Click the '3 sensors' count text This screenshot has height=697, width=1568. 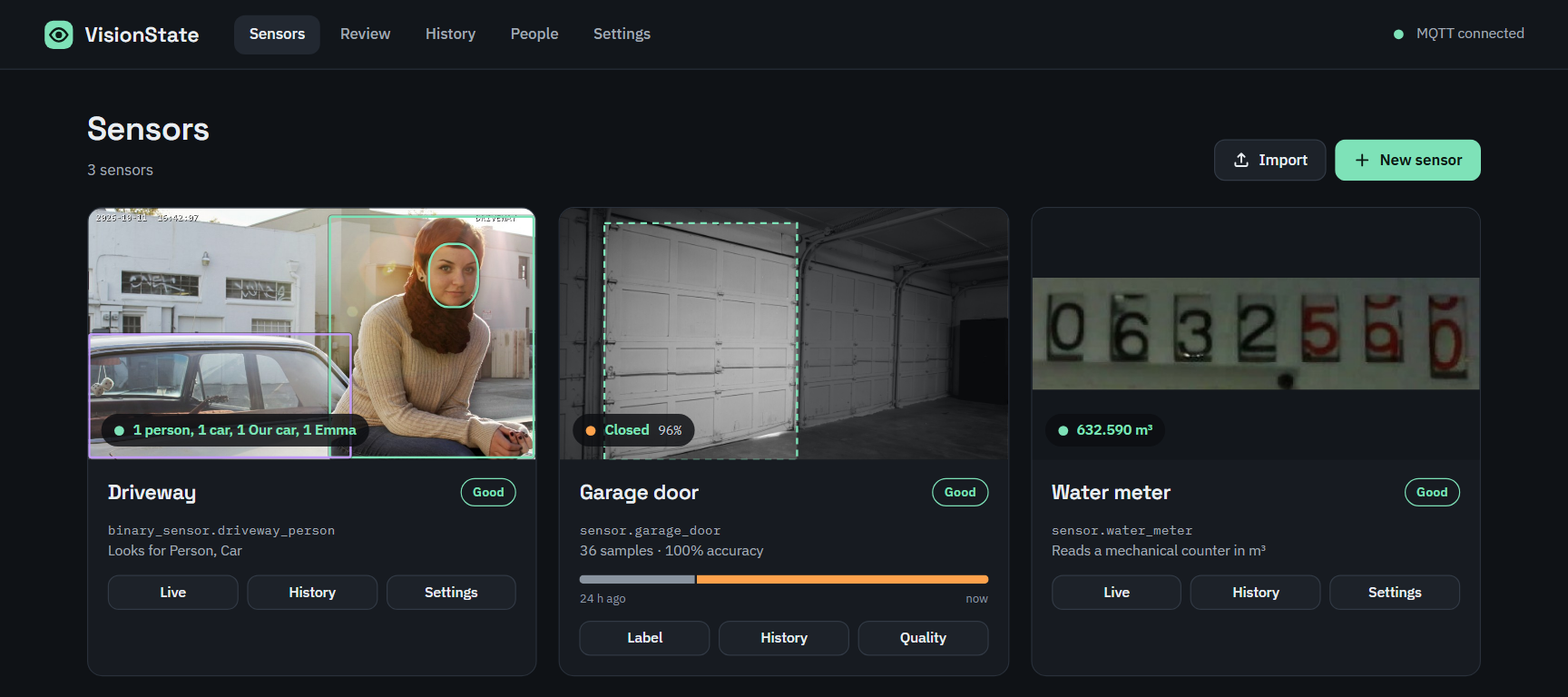click(x=120, y=170)
